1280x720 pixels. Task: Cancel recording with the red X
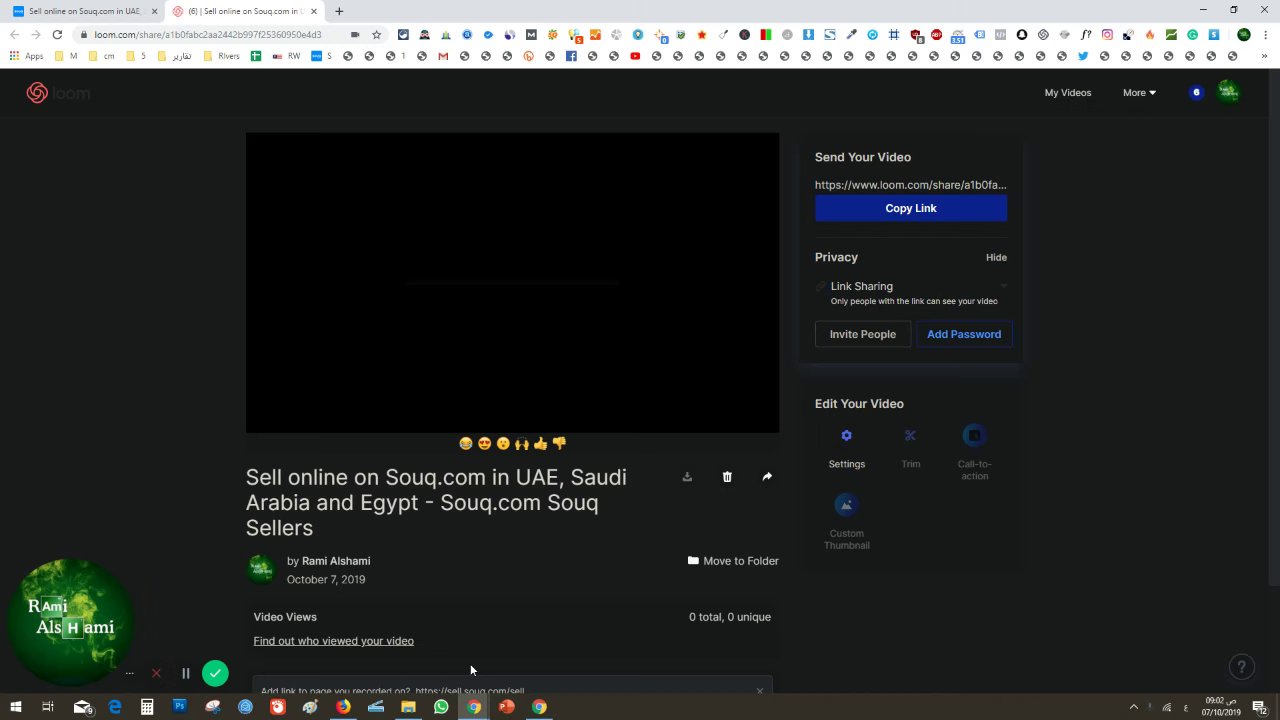coord(156,673)
